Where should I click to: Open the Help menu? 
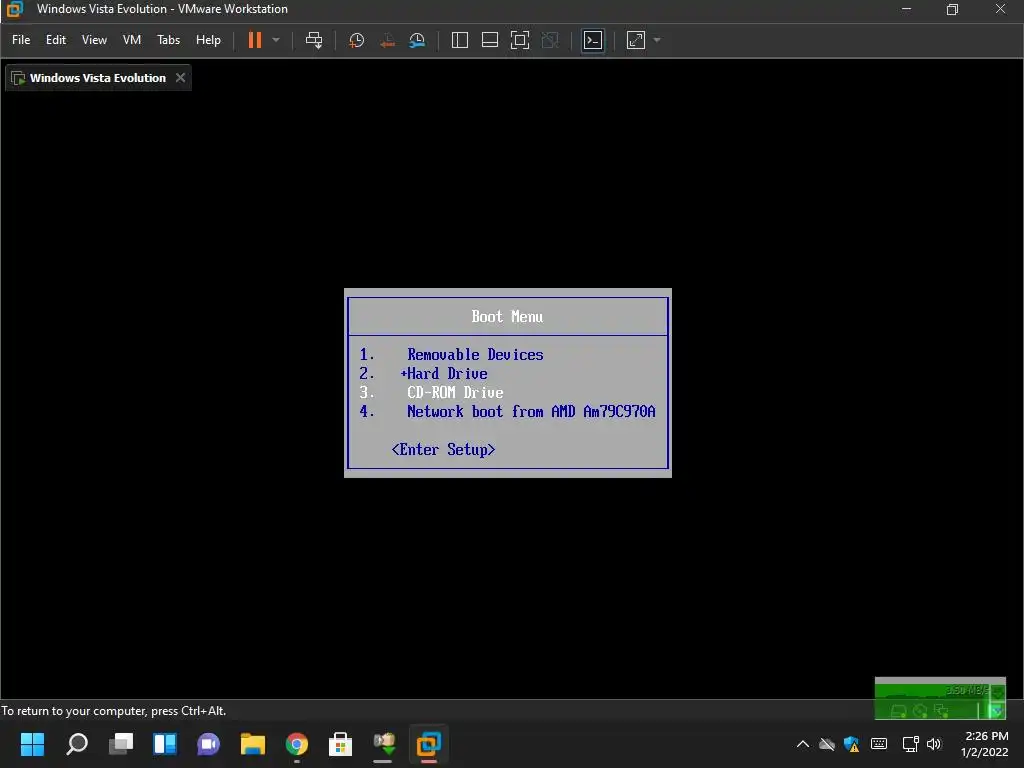point(208,40)
